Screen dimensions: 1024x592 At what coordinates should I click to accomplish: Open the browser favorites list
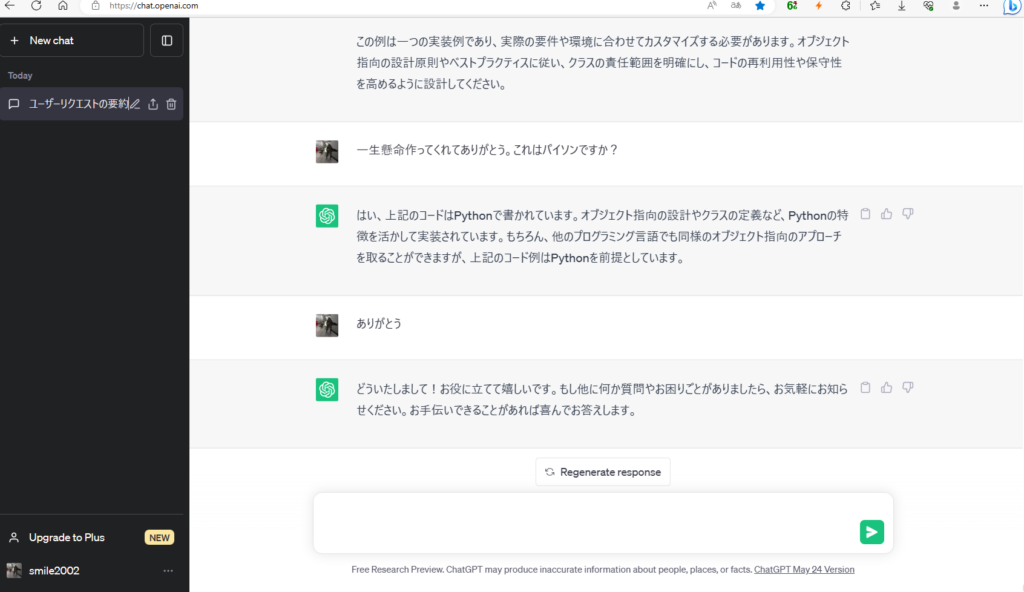point(875,6)
